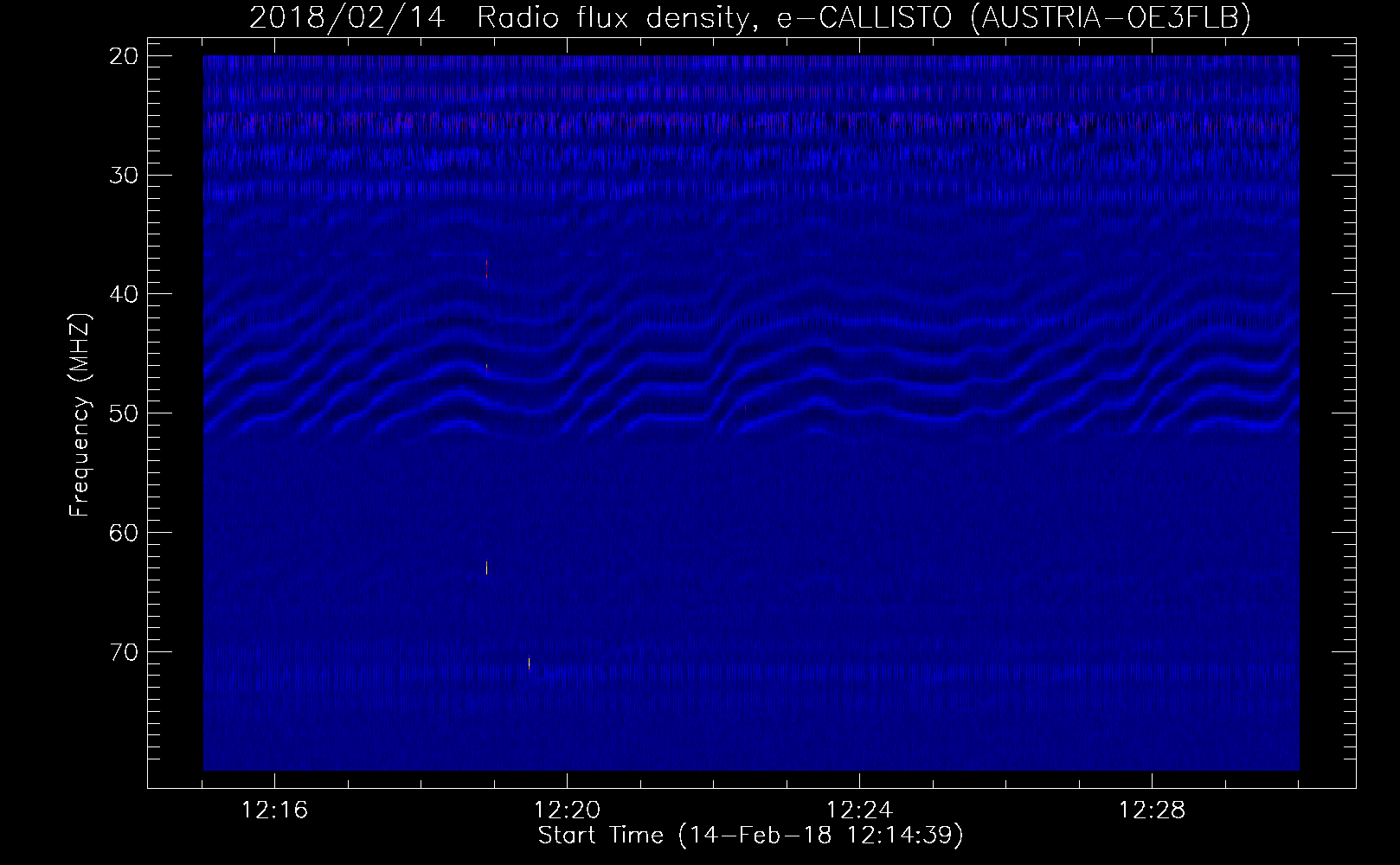The height and width of the screenshot is (865, 1400).
Task: Click the 20 frequency tick label
Action: point(125,56)
